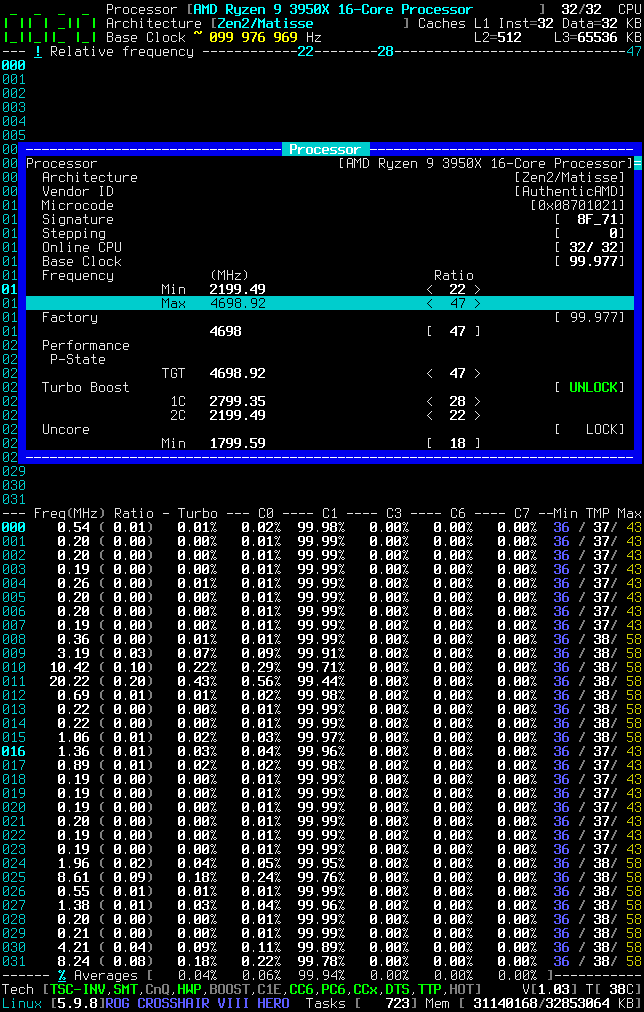Click the Averages C1 value 99.94%
Screen dimensions: 644x1012
(321, 976)
